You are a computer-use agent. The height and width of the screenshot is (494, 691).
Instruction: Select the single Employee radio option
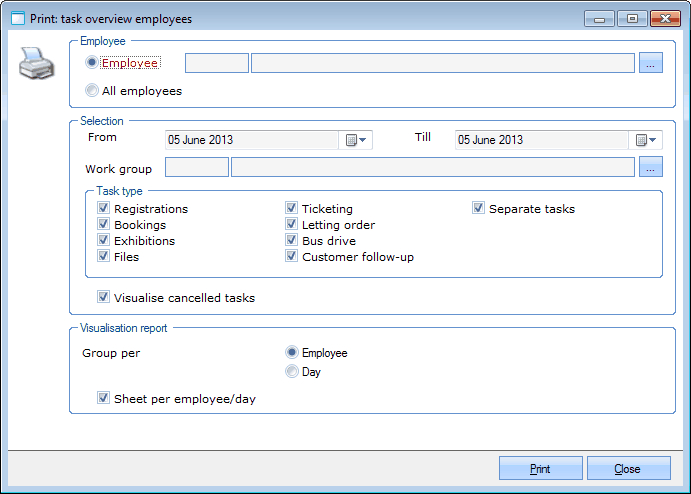pyautogui.click(x=93, y=63)
